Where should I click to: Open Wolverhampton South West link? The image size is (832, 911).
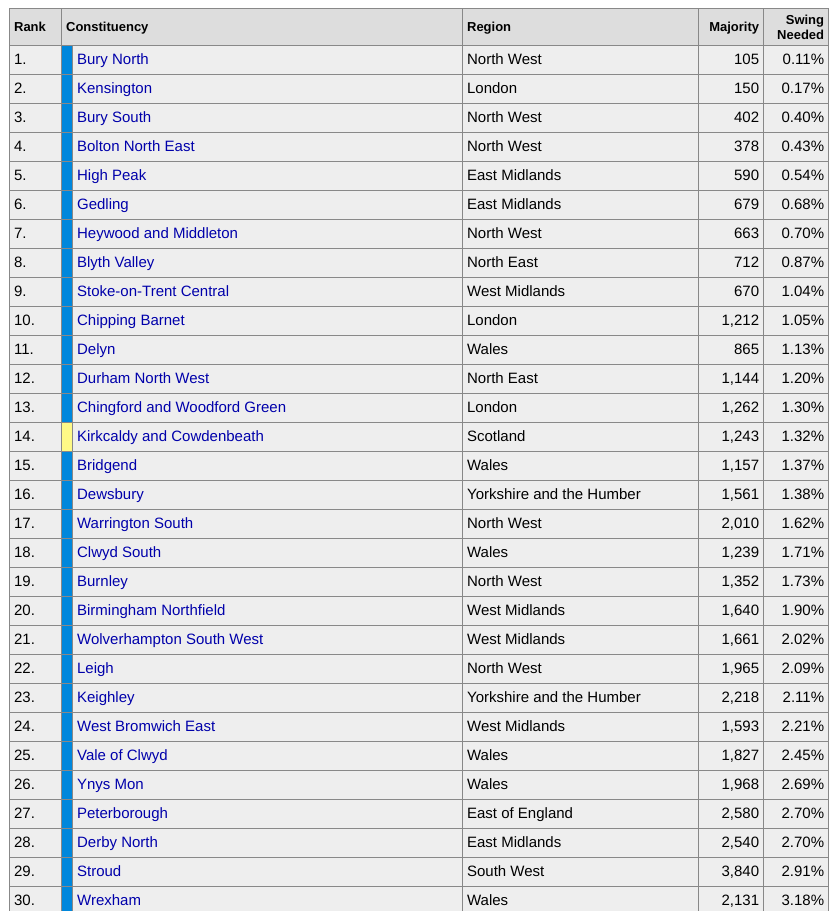[x=170, y=639]
